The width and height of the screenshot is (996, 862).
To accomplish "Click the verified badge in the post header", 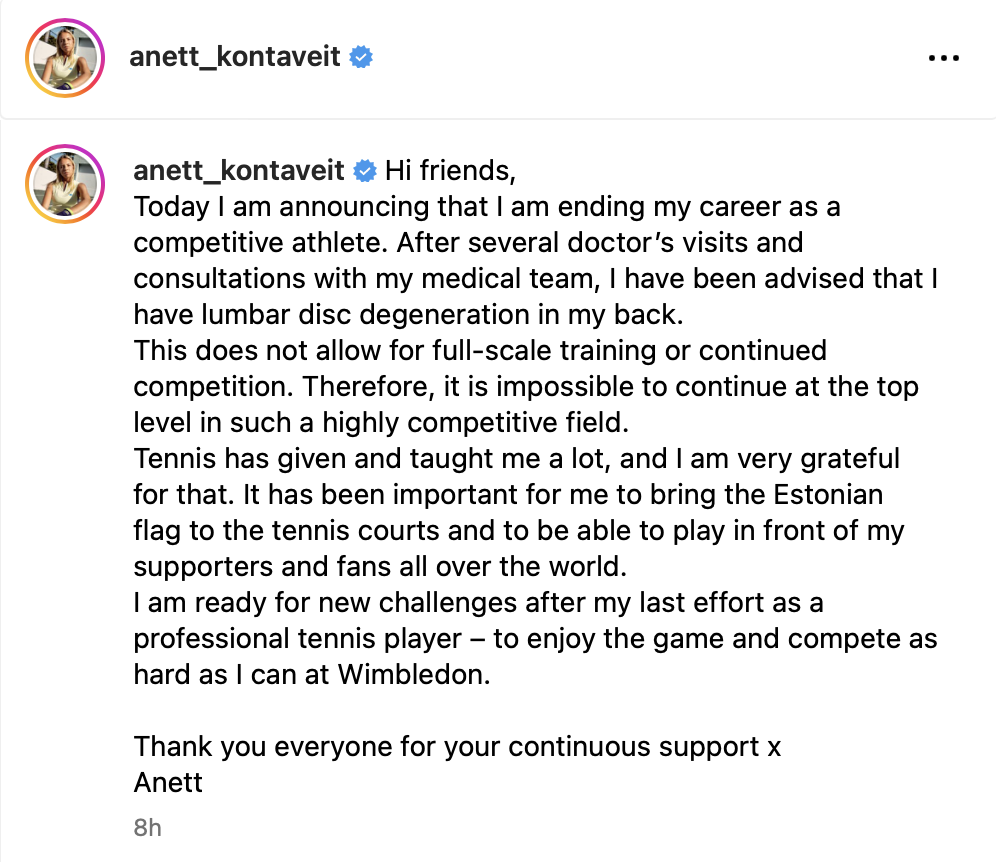I will (361, 58).
